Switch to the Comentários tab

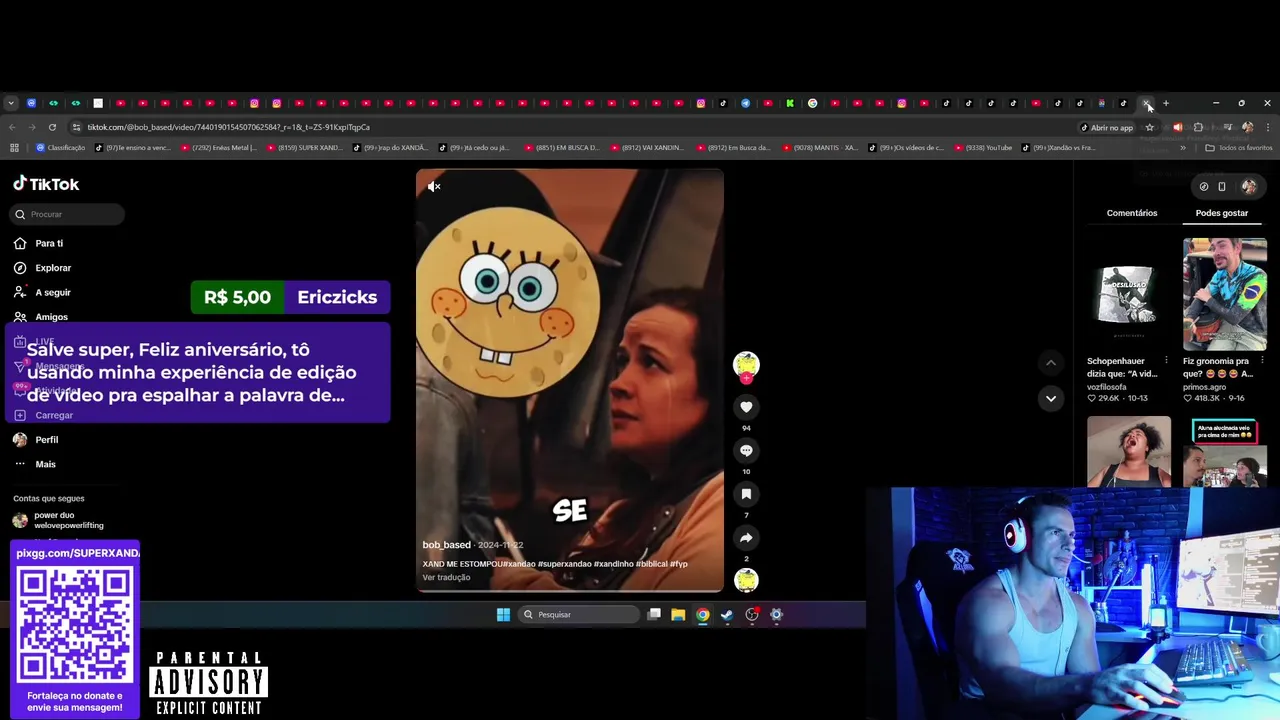coord(1131,213)
